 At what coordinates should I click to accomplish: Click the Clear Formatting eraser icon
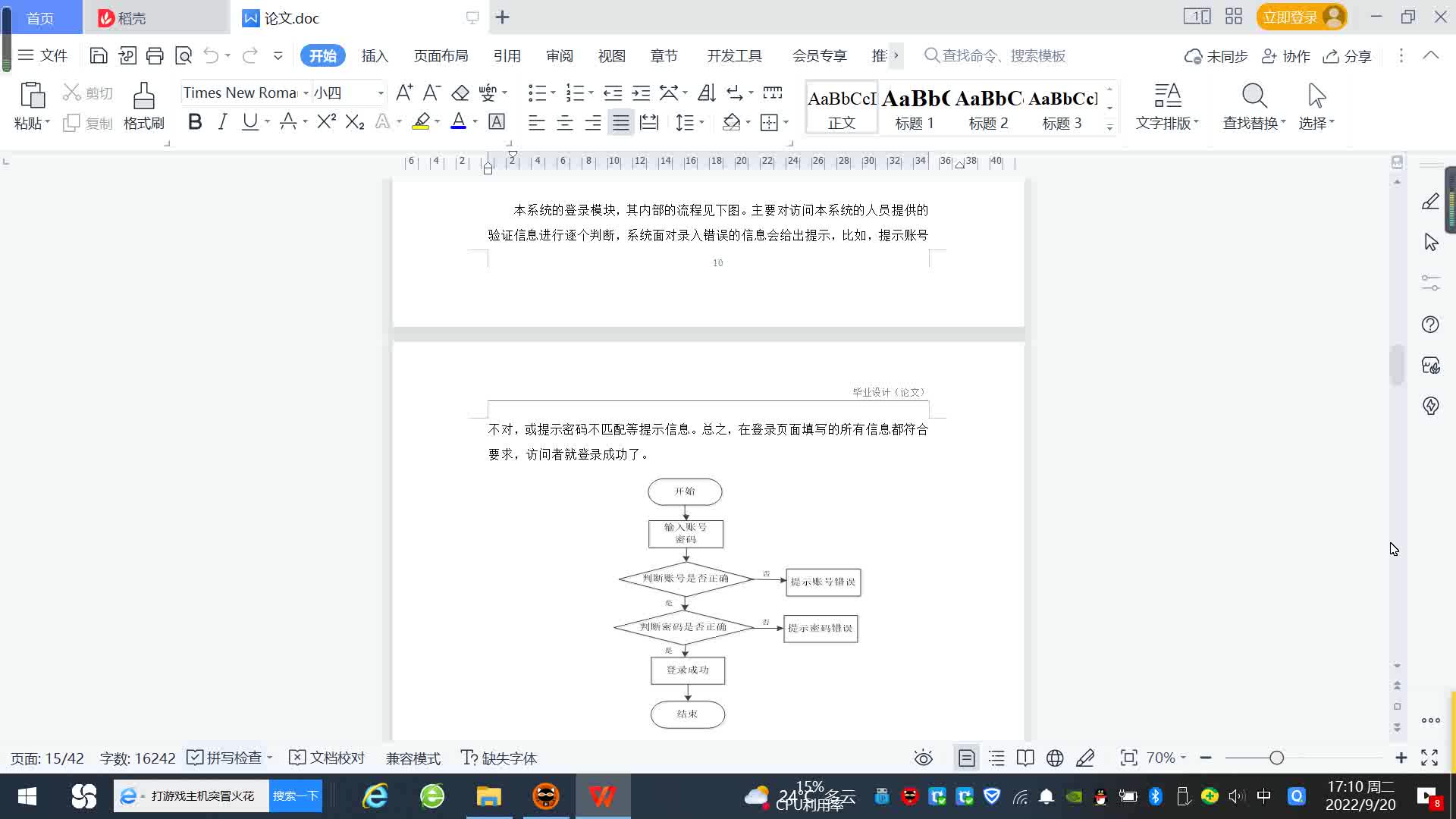(460, 93)
